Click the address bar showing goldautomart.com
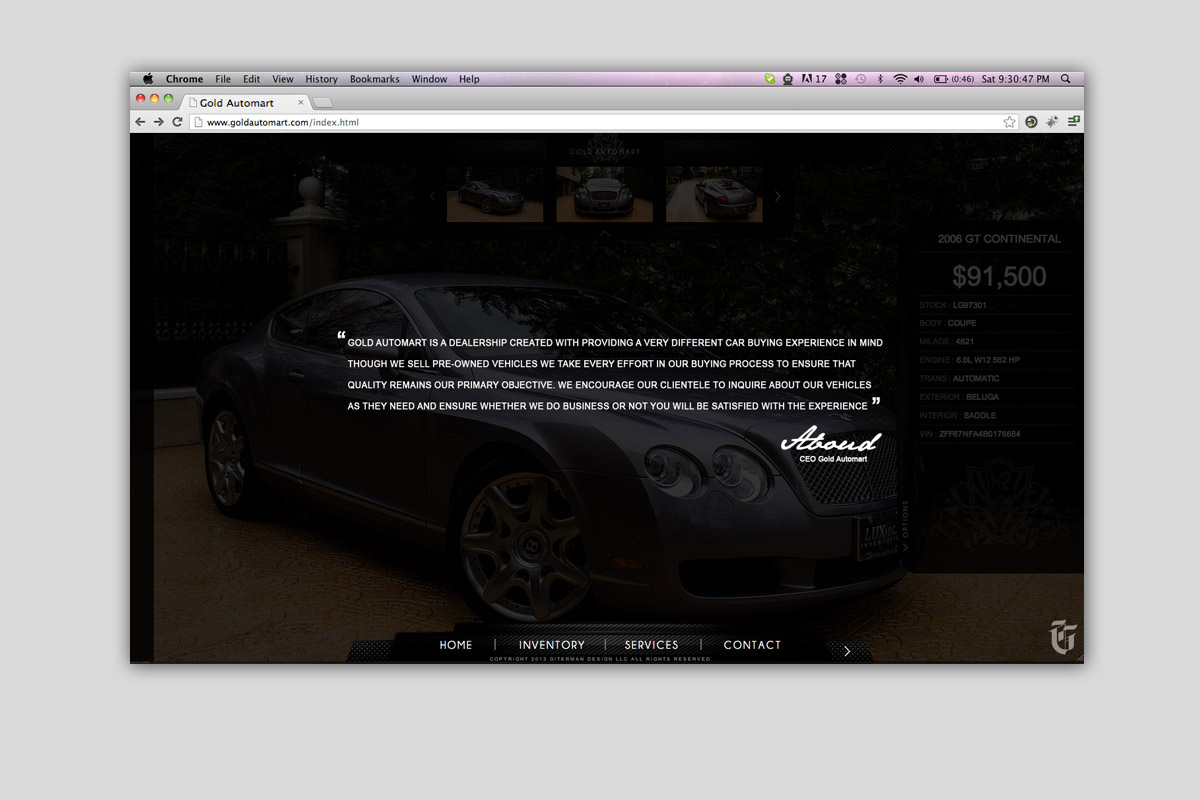The image size is (1200, 800). (604, 122)
